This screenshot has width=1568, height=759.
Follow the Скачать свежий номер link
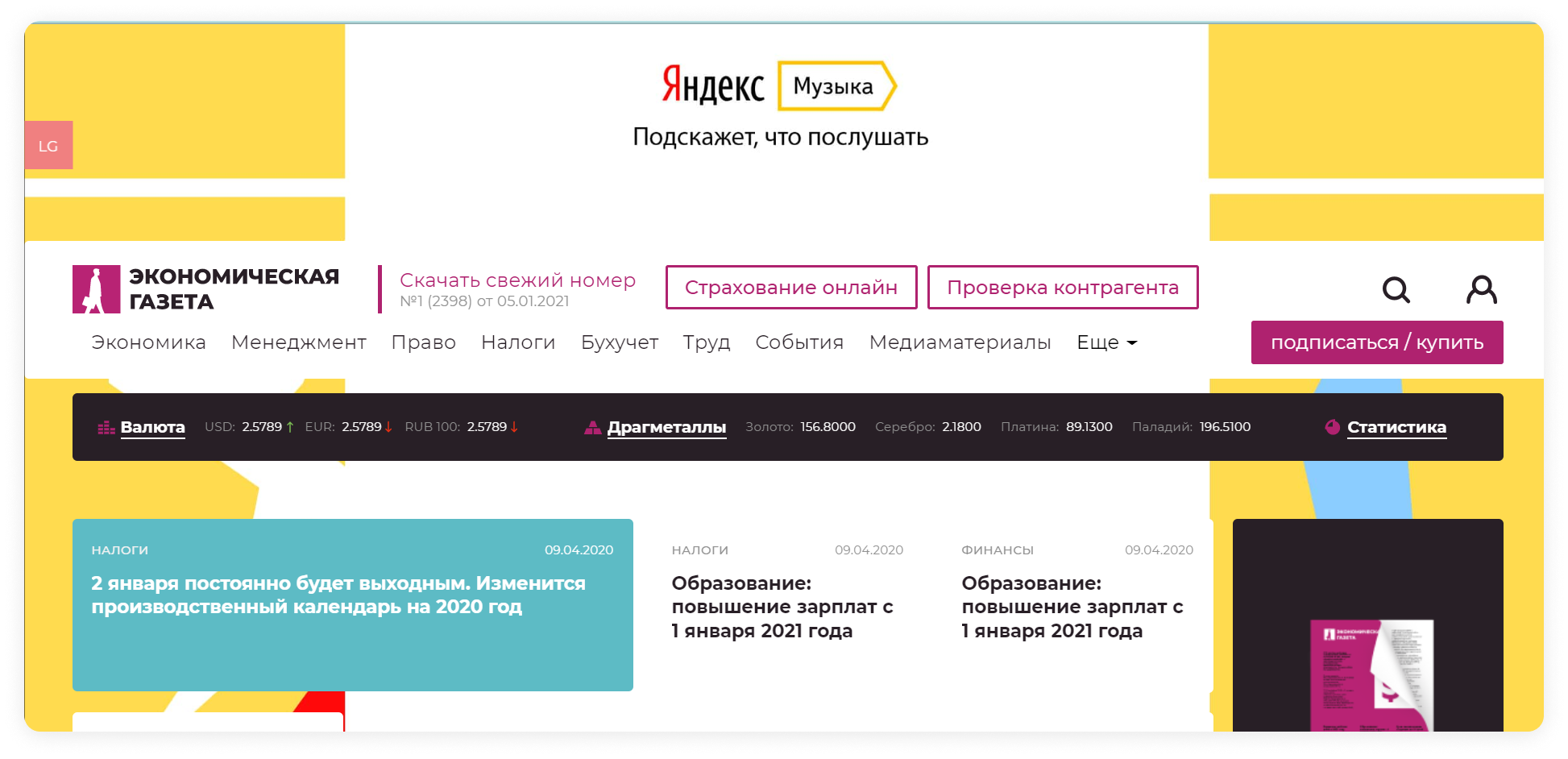tap(517, 280)
